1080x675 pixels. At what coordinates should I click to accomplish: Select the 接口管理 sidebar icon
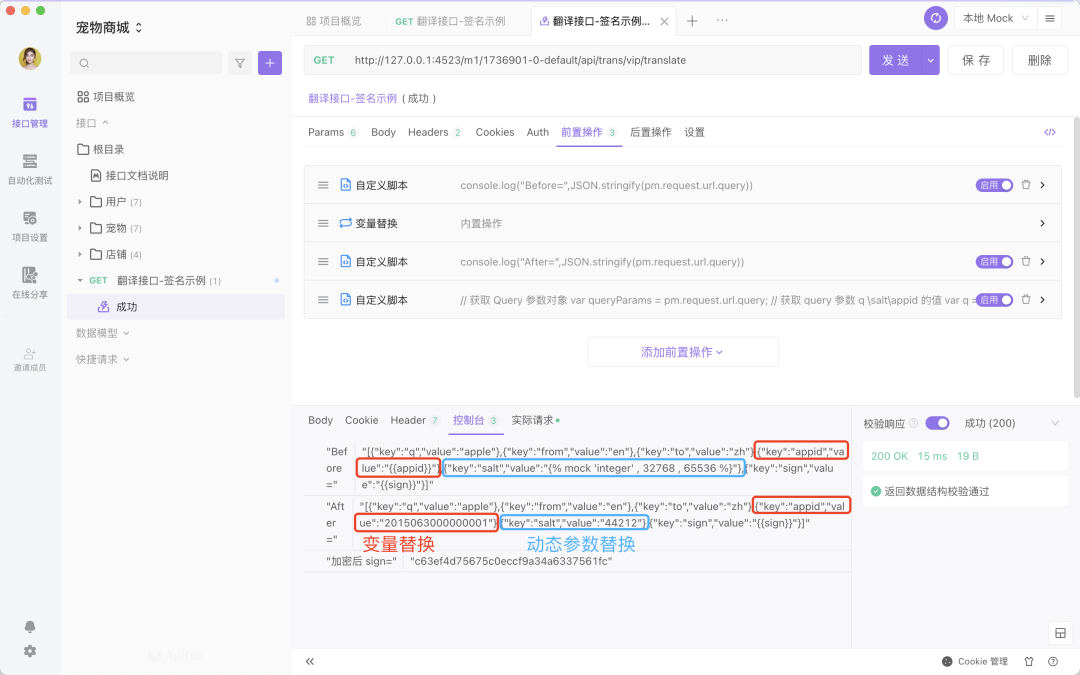[x=29, y=105]
